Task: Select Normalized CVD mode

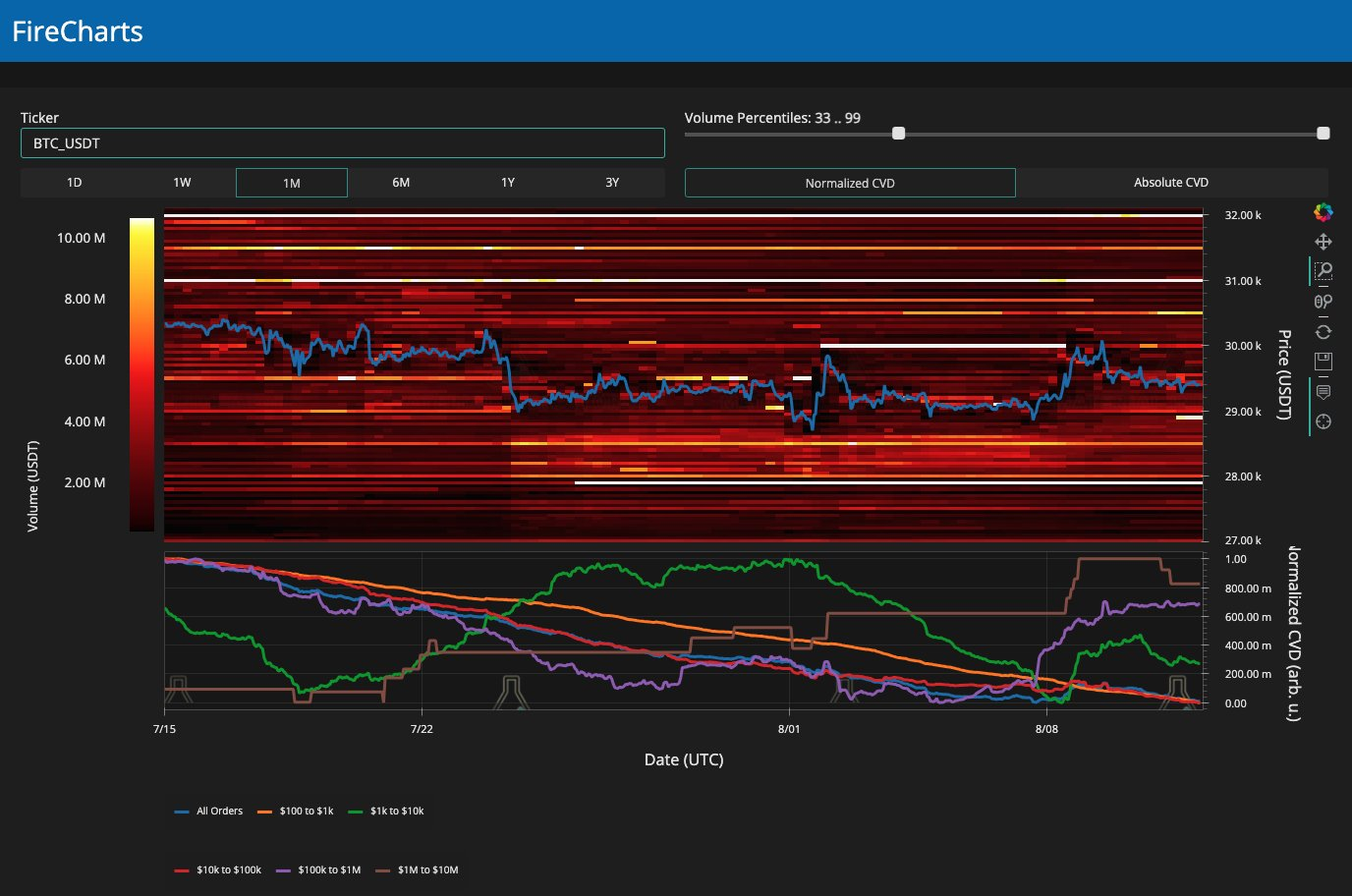Action: pyautogui.click(x=850, y=183)
